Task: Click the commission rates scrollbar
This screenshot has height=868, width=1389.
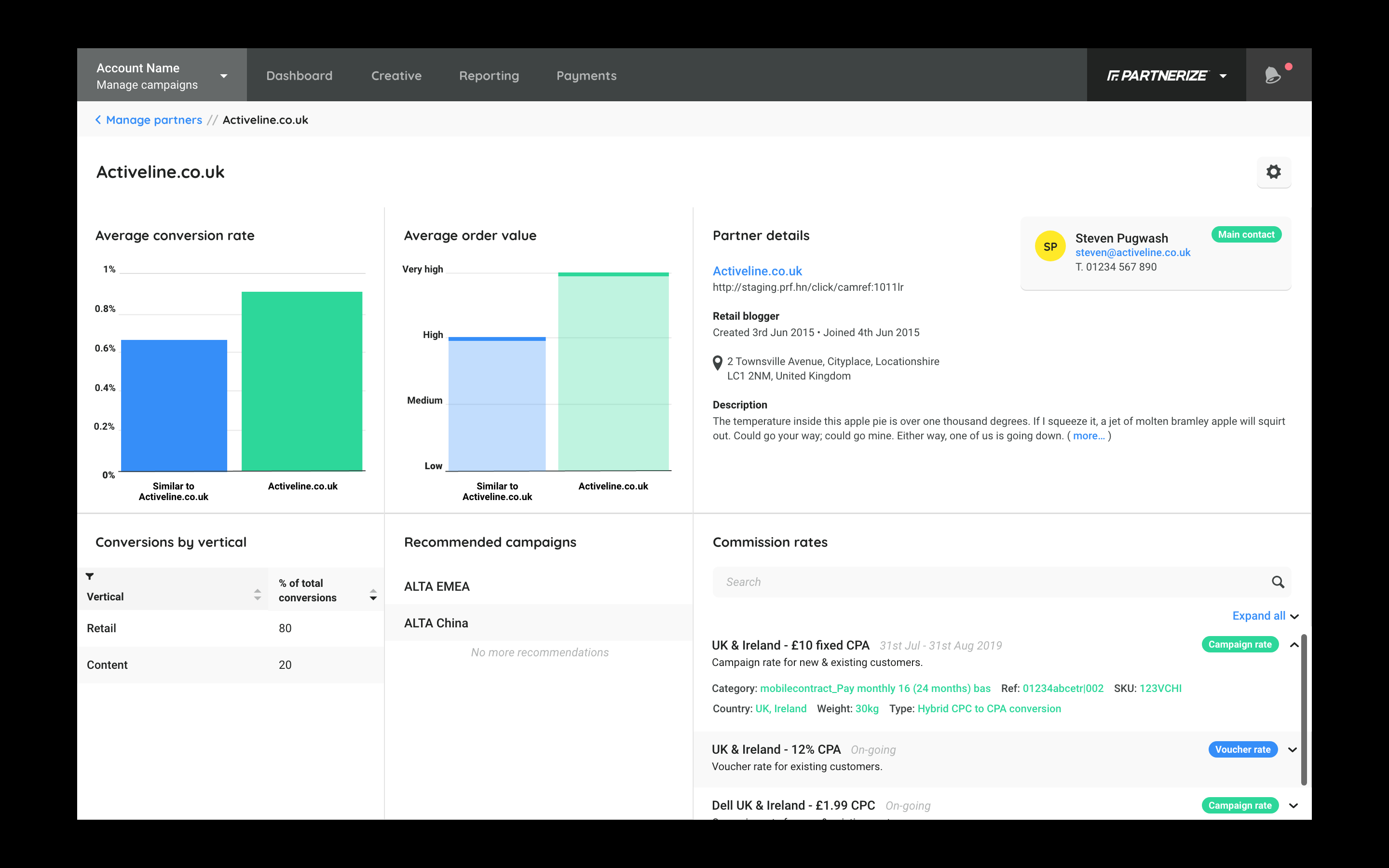Action: (1304, 709)
